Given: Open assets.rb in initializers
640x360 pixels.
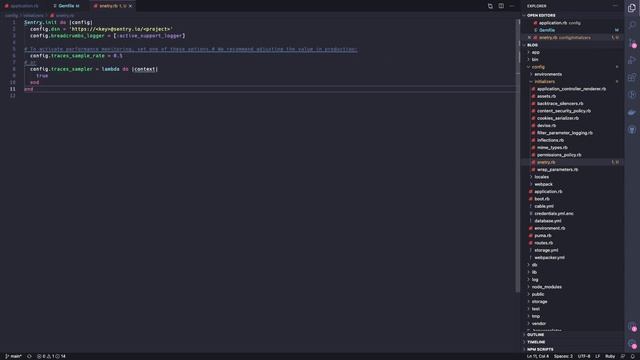Looking at the screenshot, I should [x=546, y=96].
